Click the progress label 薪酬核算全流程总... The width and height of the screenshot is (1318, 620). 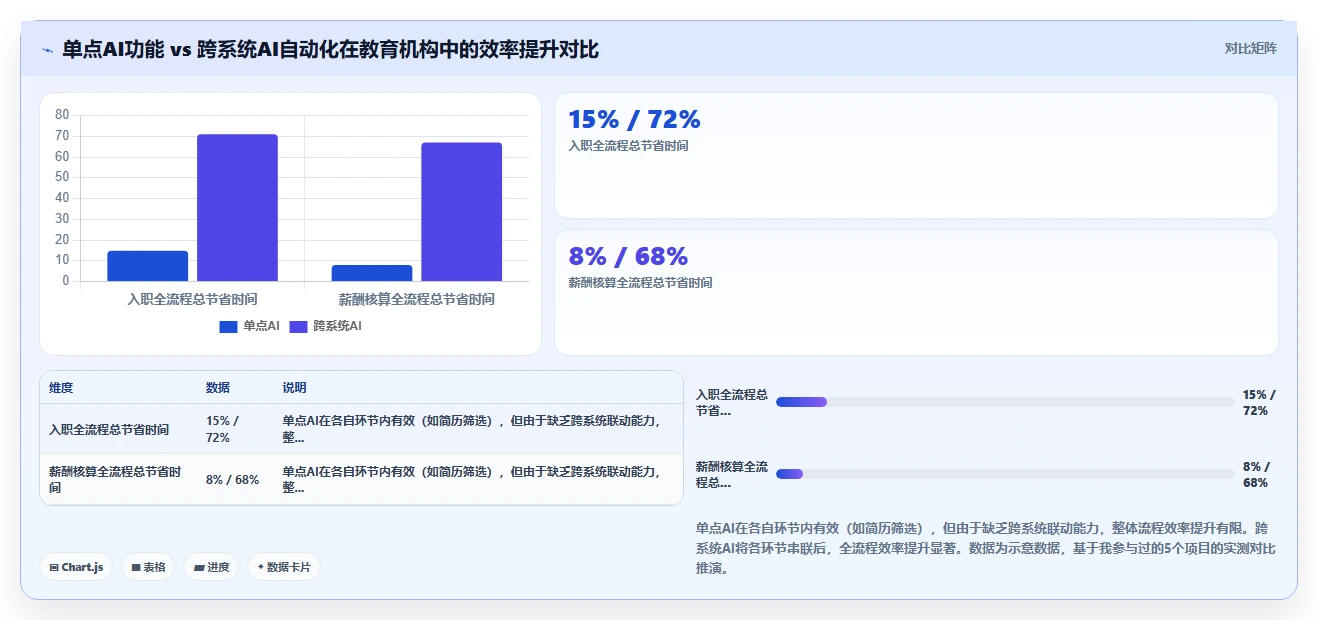732,474
